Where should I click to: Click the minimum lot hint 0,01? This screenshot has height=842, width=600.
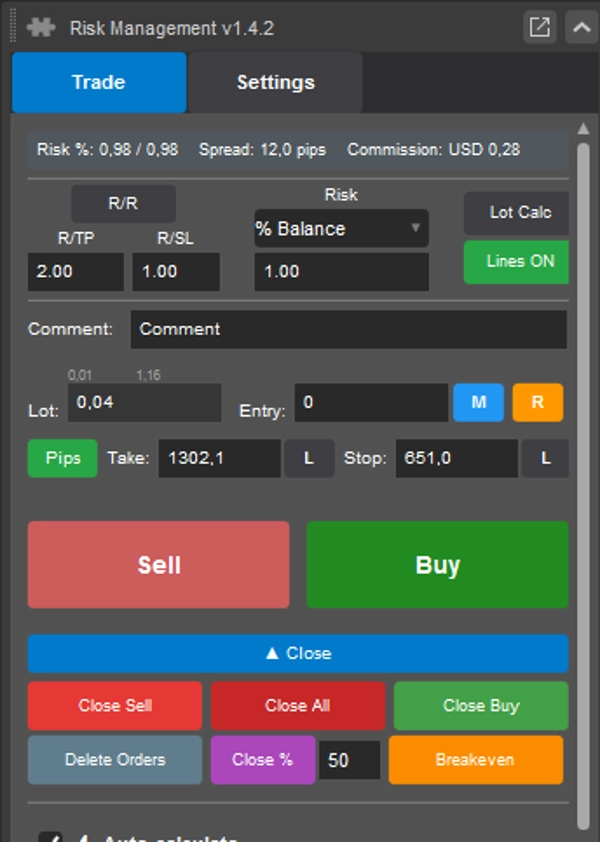tap(80, 375)
